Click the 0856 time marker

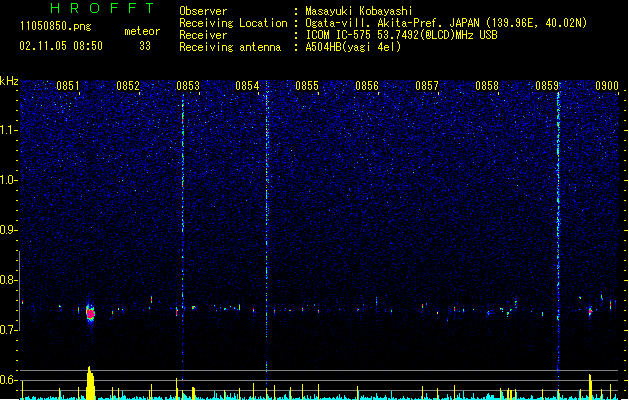point(367,85)
